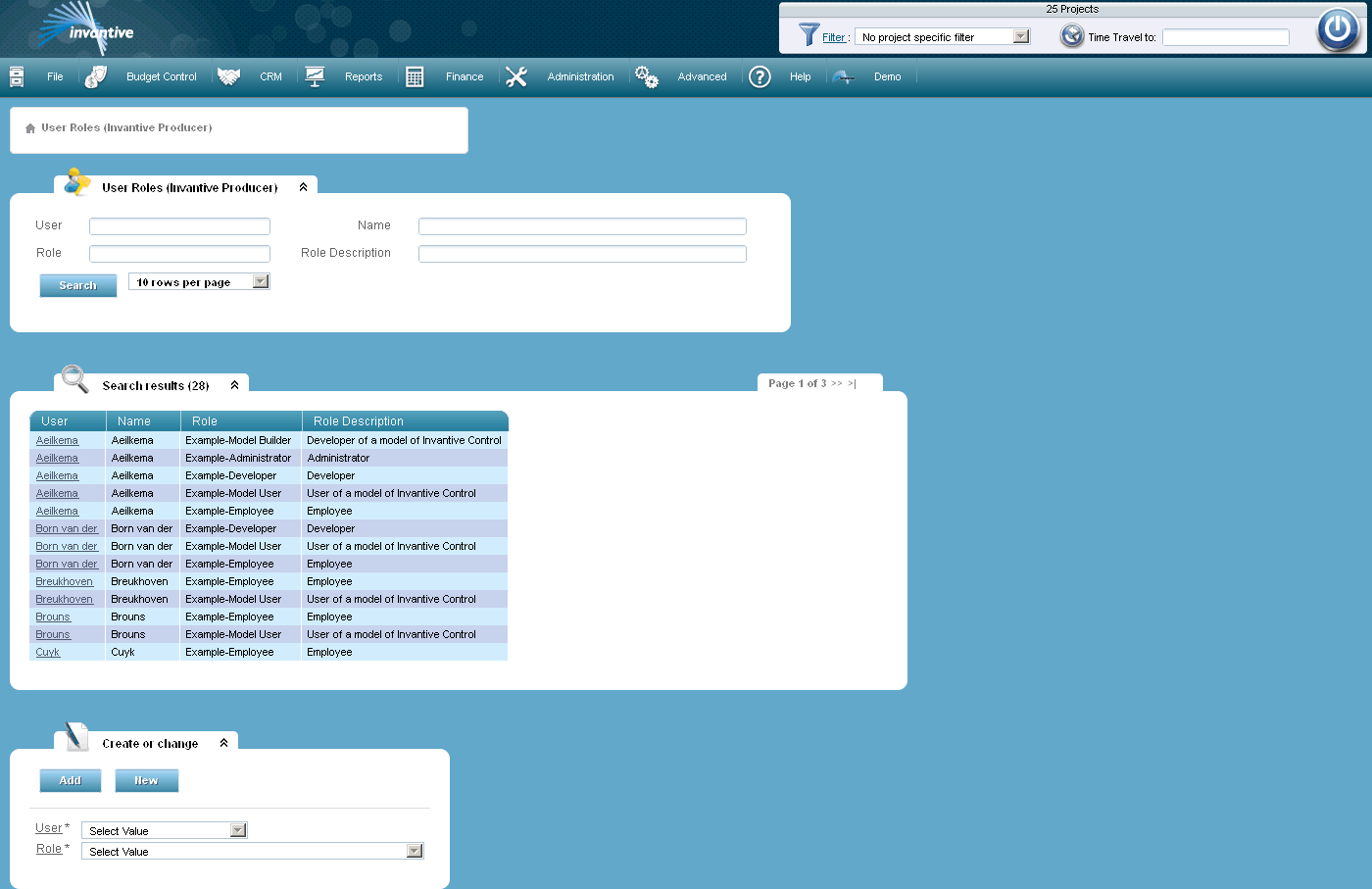Click the Advanced gears icon
This screenshot has width=1372, height=889.
(647, 75)
